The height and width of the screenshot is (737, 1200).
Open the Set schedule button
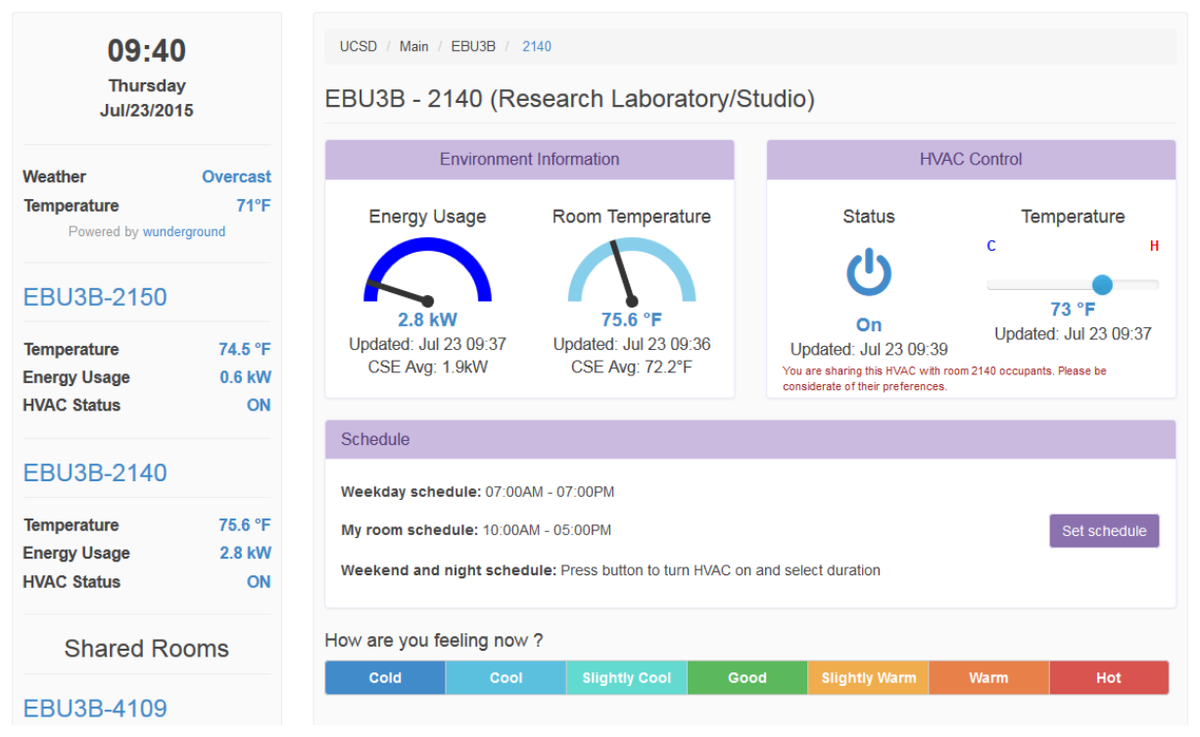pos(1104,531)
